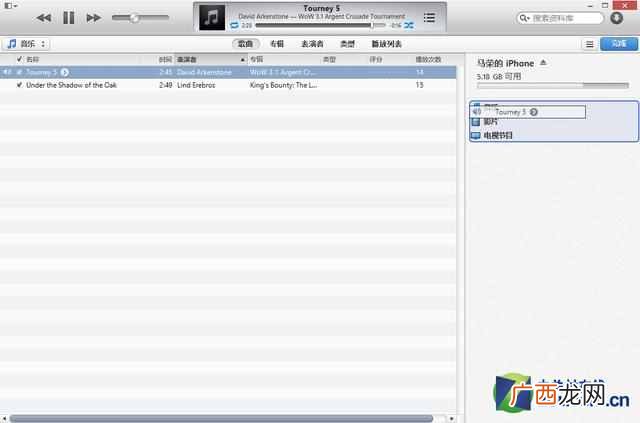Click the speaker icon on Tourney 5 row
Screen dimensions: 640x423
(x=7, y=72)
